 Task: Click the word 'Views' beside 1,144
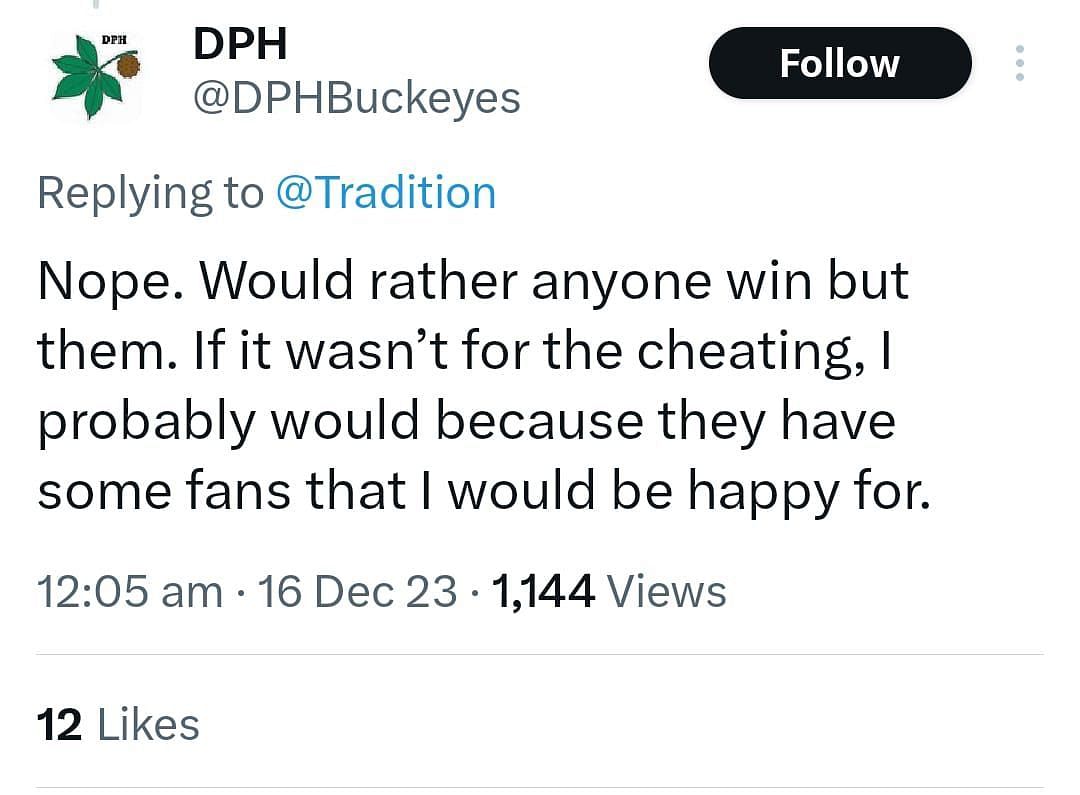[x=666, y=591]
